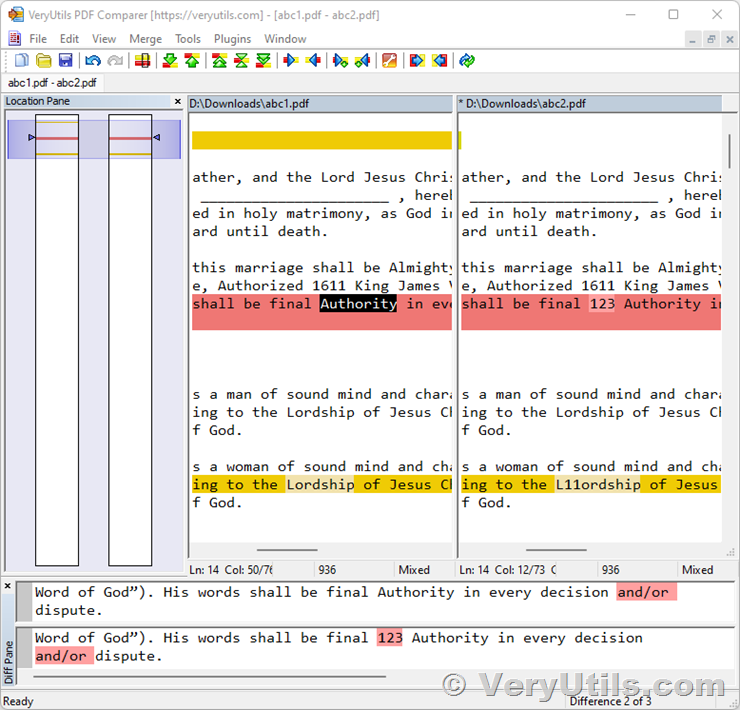
Task: Open files with the yellow folder icon
Action: point(43,60)
